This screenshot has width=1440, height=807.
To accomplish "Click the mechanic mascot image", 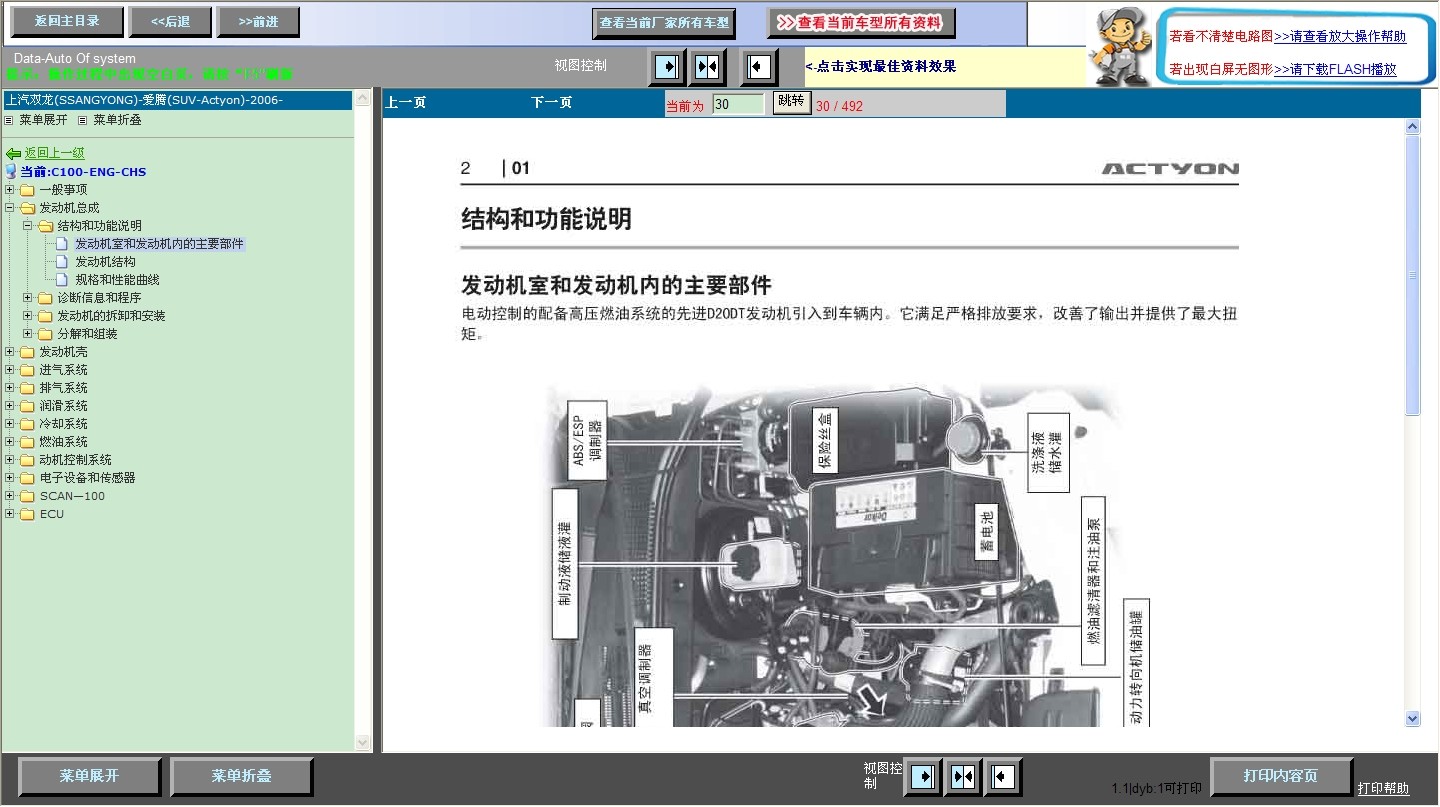I will 1120,47.
